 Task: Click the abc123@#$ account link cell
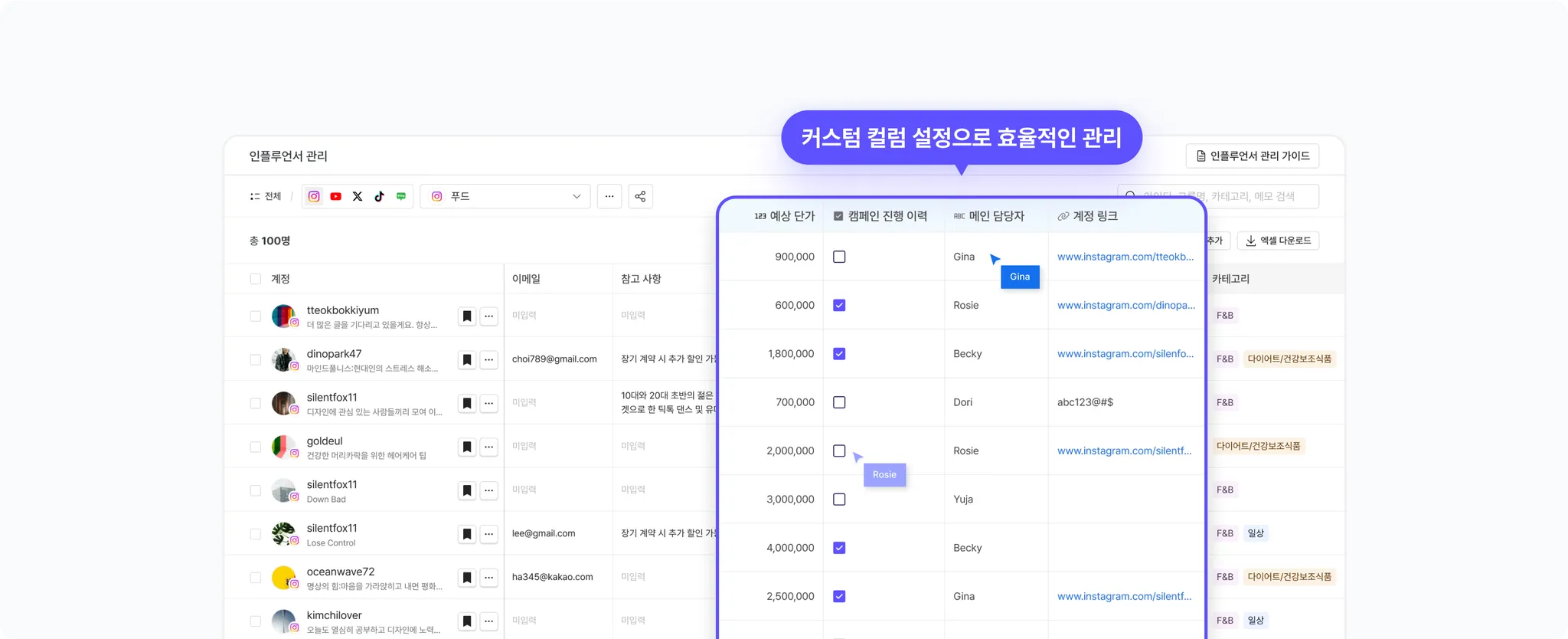pyautogui.click(x=1085, y=402)
